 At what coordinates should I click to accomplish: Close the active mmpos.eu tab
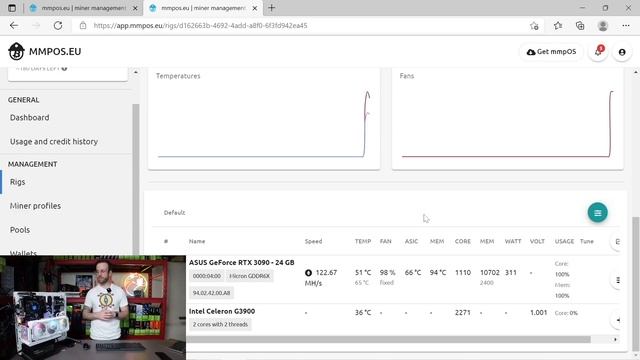coord(255,8)
